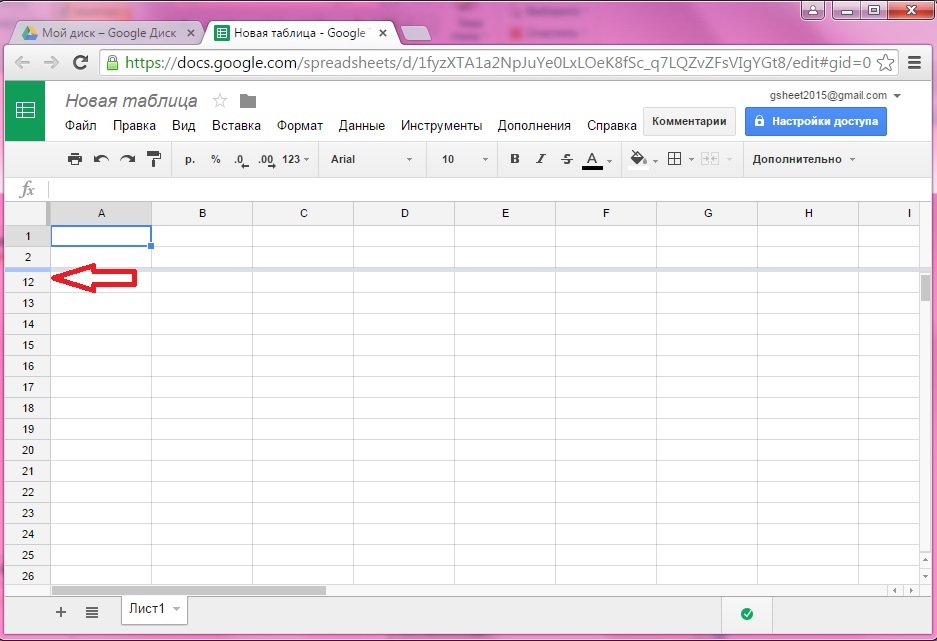
Task: Click the Print icon in toolbar
Action: pos(75,159)
